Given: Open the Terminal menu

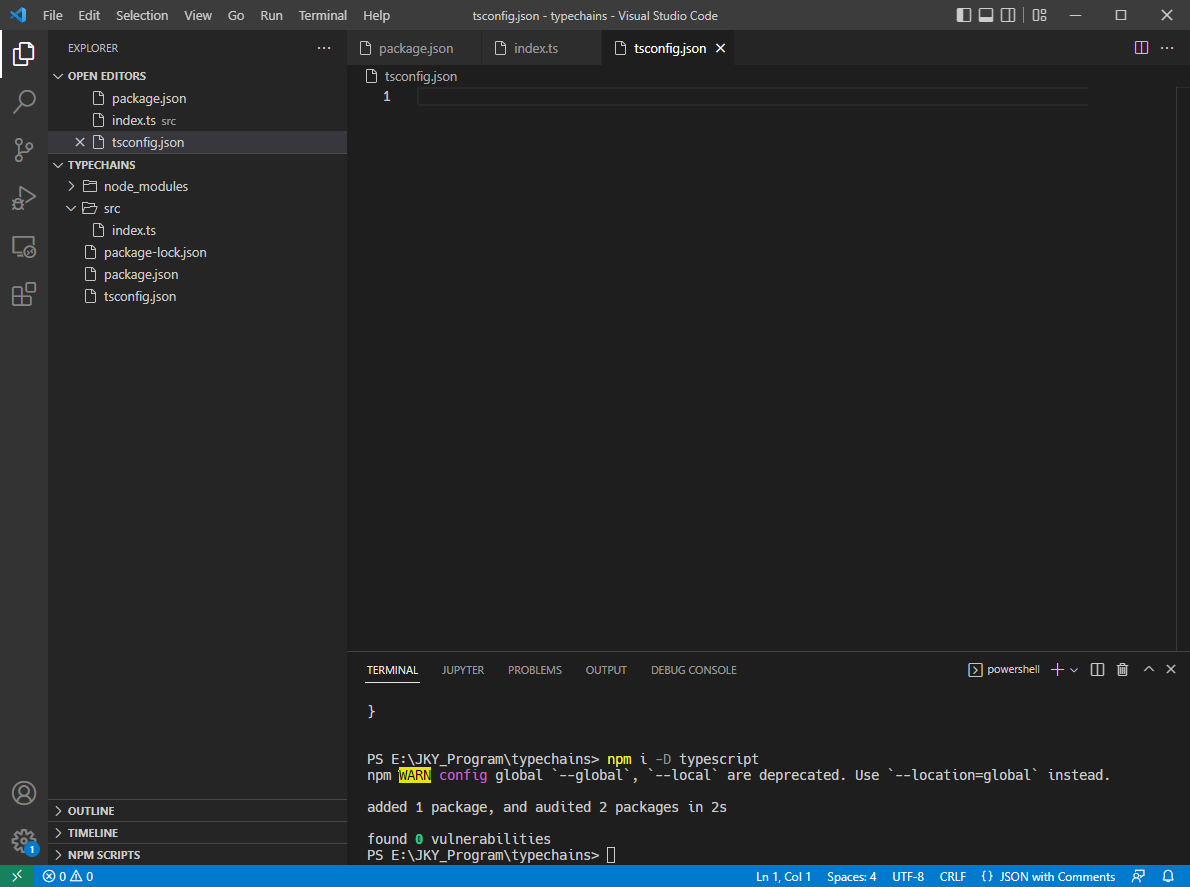Looking at the screenshot, I should (323, 15).
